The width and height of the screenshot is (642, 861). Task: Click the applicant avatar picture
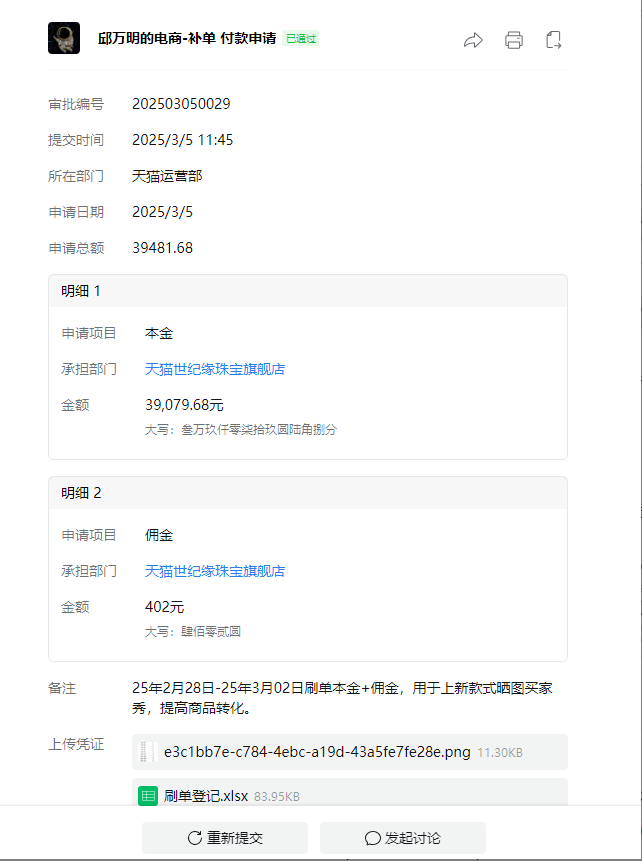pos(64,38)
